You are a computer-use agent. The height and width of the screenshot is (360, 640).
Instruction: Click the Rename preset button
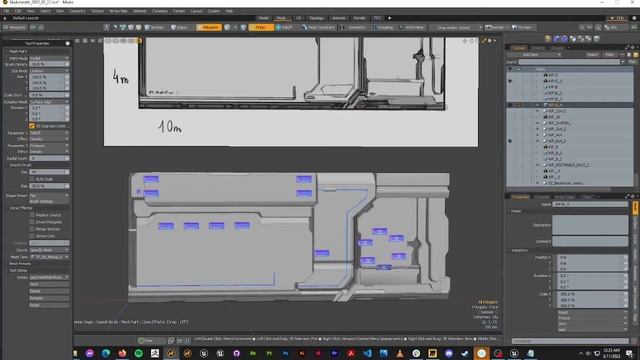coord(49,298)
